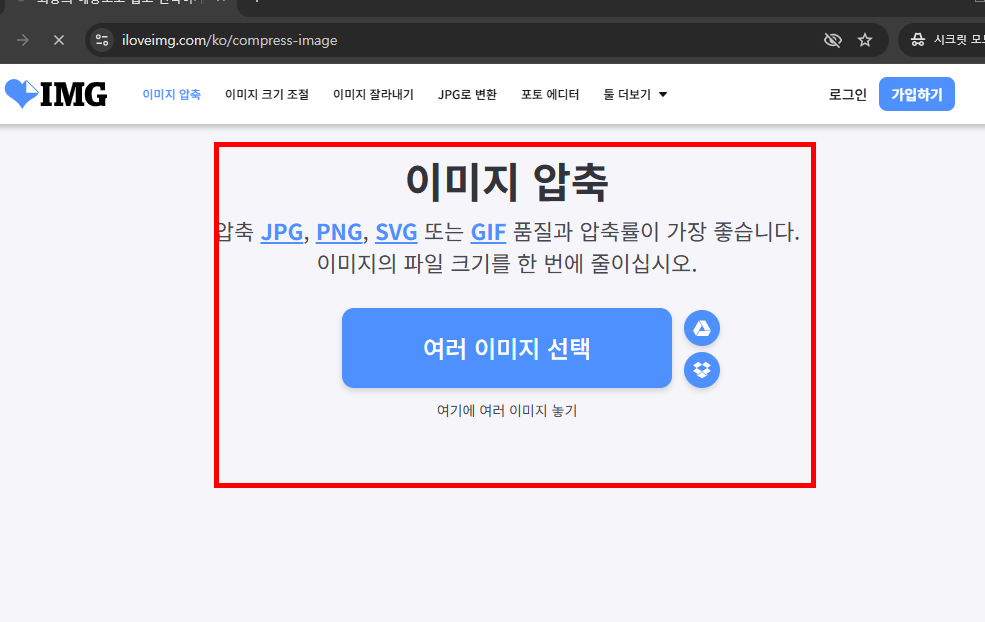The image size is (985, 622).
Task: Click inside the browser address bar
Action: (400, 39)
